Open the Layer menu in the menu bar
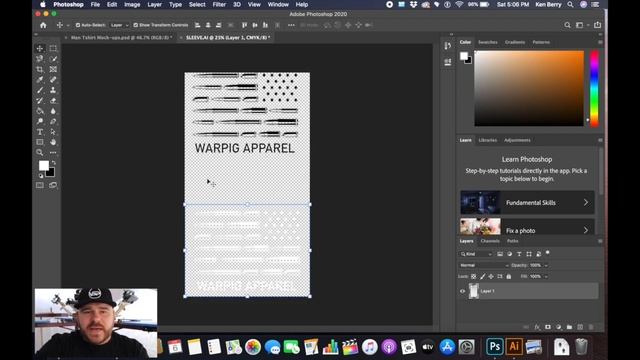Screen dimensions: 640x360 click(x=154, y=4)
